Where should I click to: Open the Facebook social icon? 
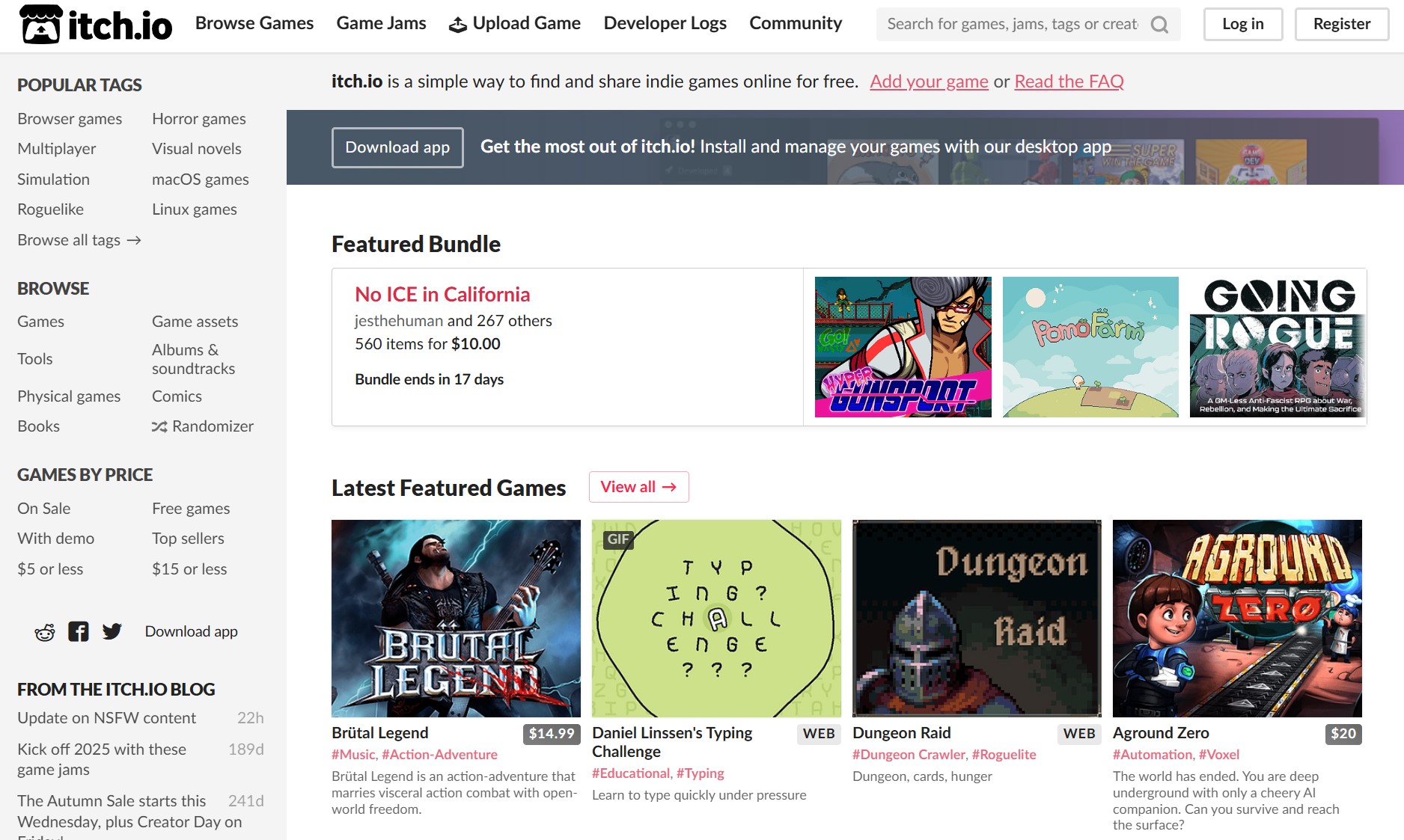[79, 632]
